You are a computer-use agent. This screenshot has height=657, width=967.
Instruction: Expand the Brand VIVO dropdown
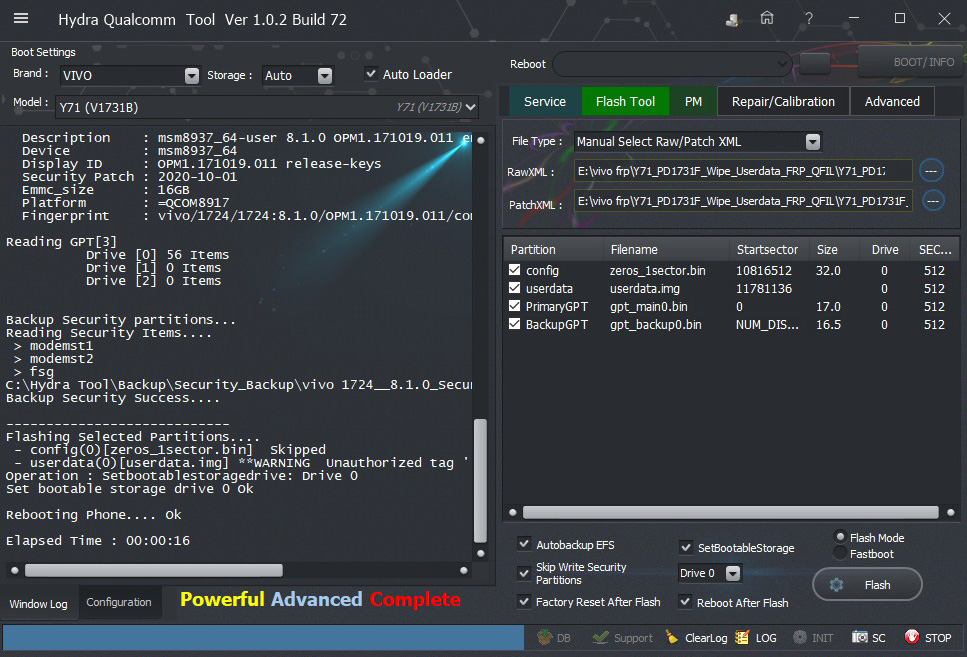point(192,76)
